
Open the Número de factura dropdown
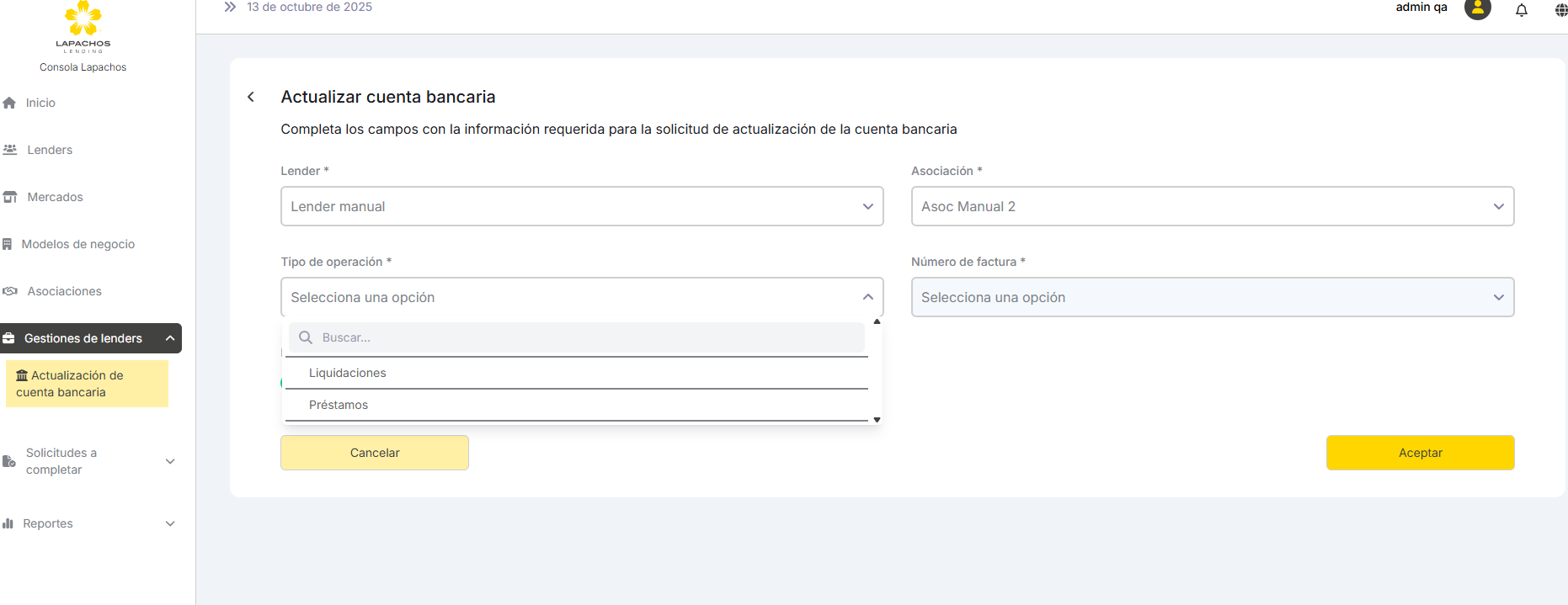coord(1212,297)
